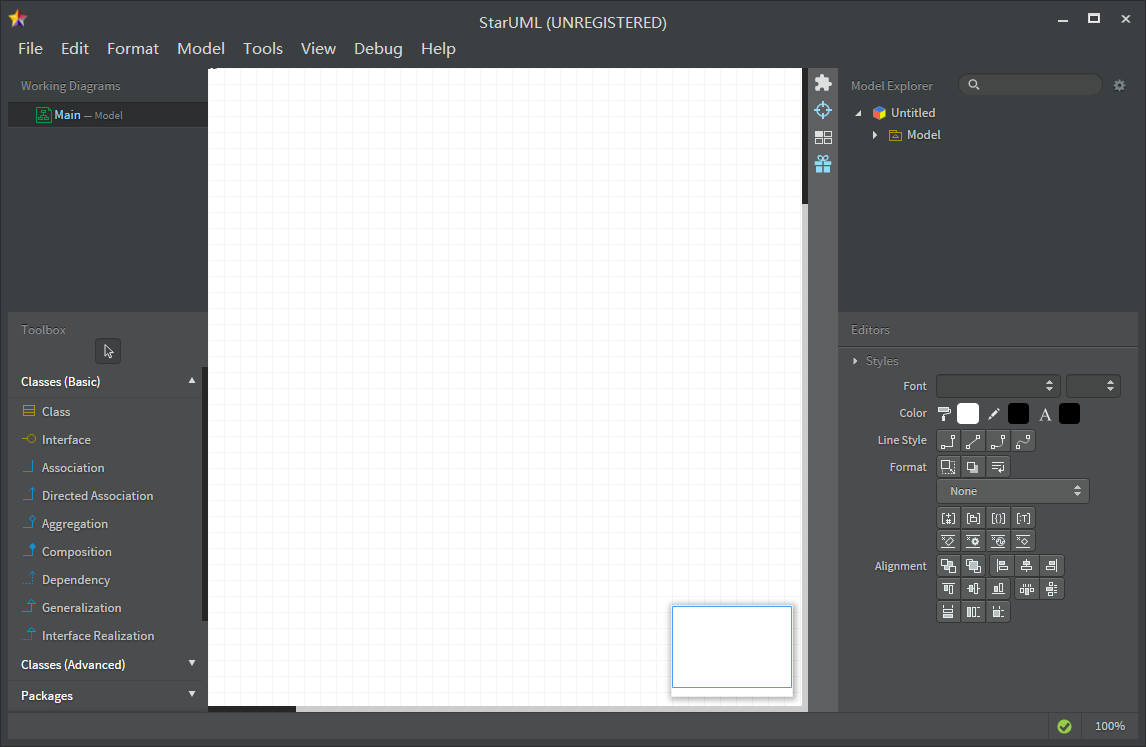
Task: Select Interface in the Toolbox
Action: [x=105, y=439]
